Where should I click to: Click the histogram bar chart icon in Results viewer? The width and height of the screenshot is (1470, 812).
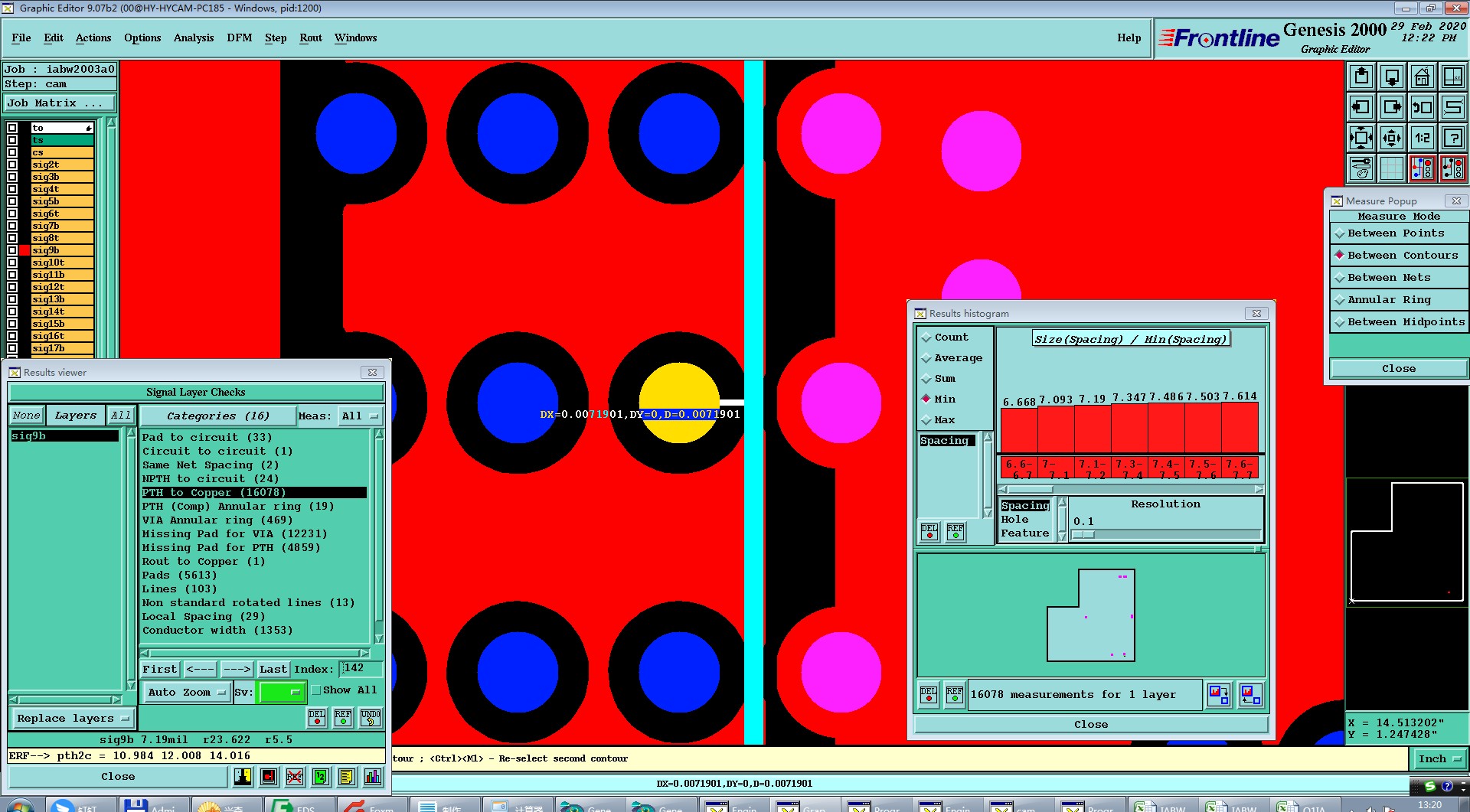pos(373,777)
